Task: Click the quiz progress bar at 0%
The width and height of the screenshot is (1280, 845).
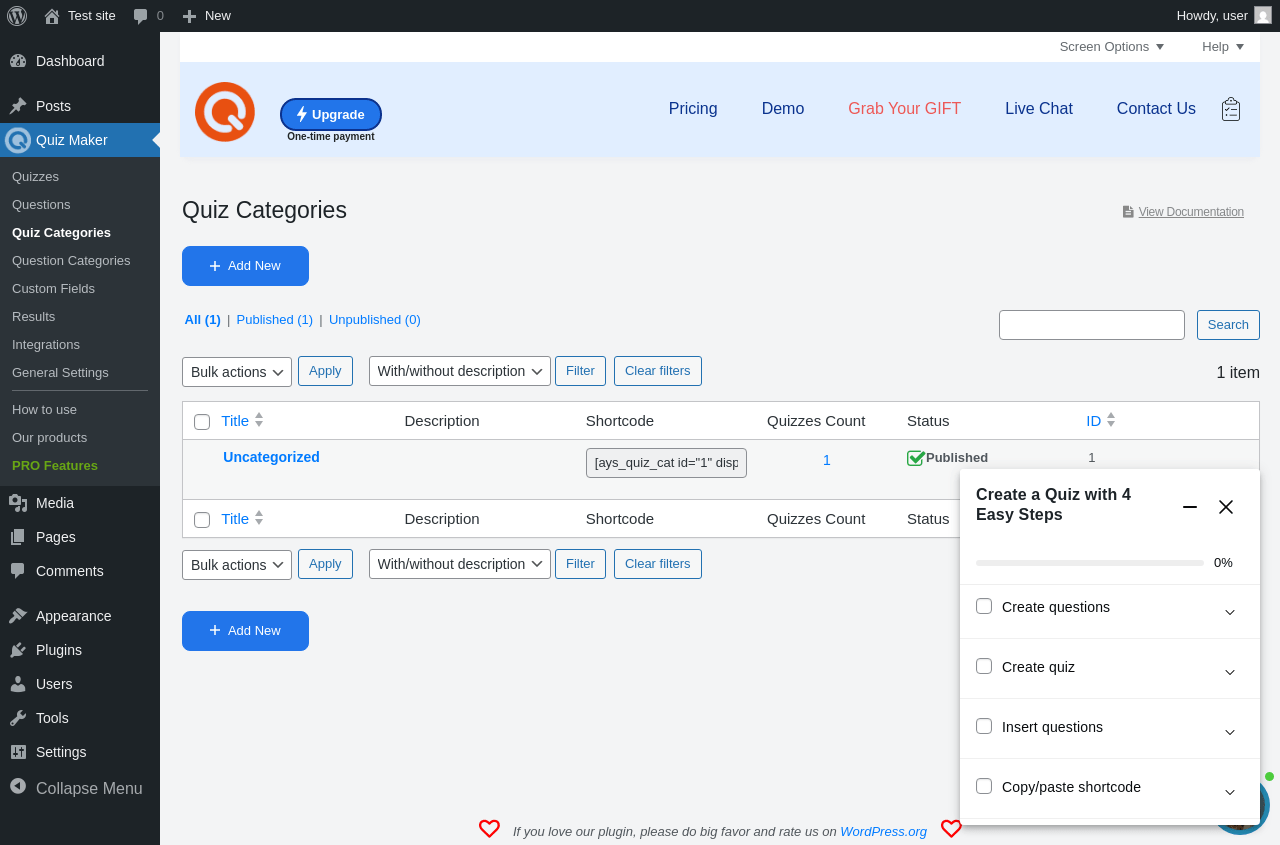Action: coord(1090,563)
